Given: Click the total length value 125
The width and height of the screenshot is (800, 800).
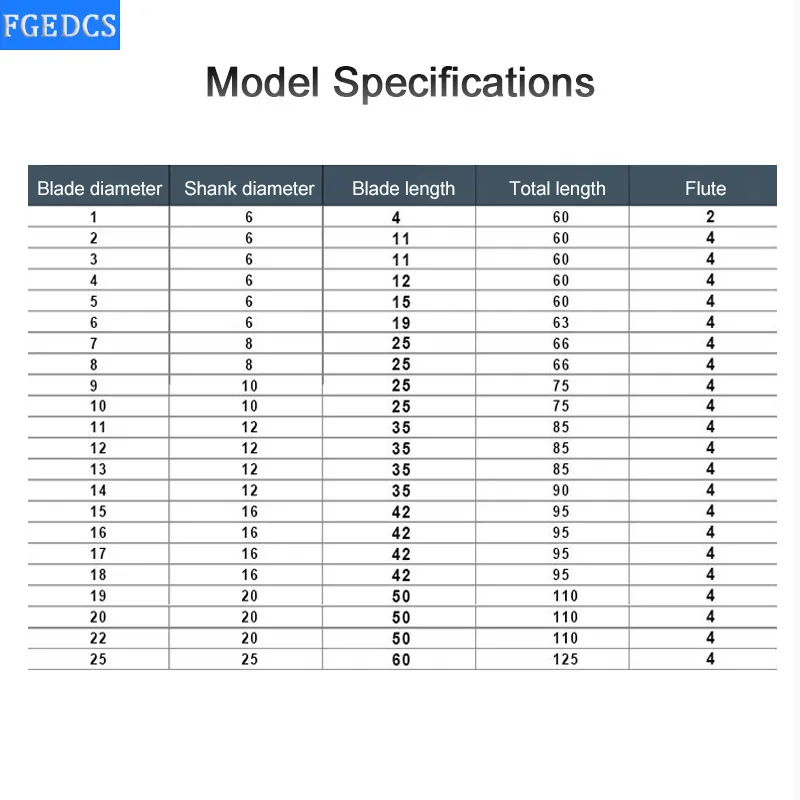Looking at the screenshot, I should (x=565, y=659).
